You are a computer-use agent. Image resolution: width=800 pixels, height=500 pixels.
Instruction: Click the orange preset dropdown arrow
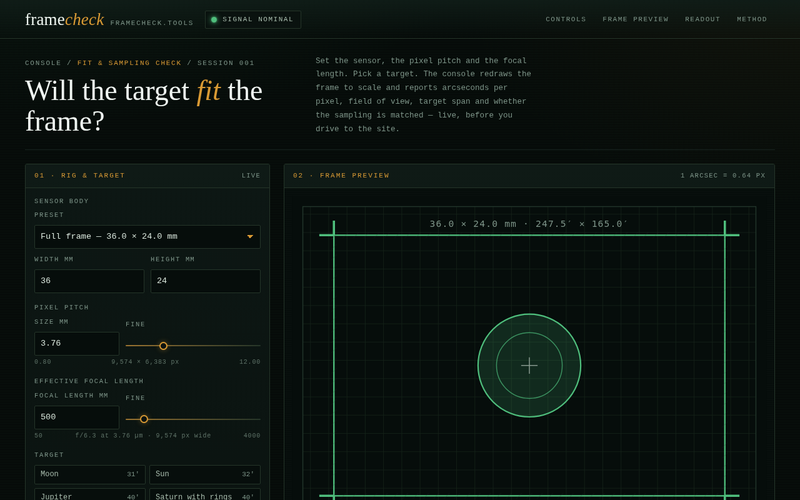[250, 237]
